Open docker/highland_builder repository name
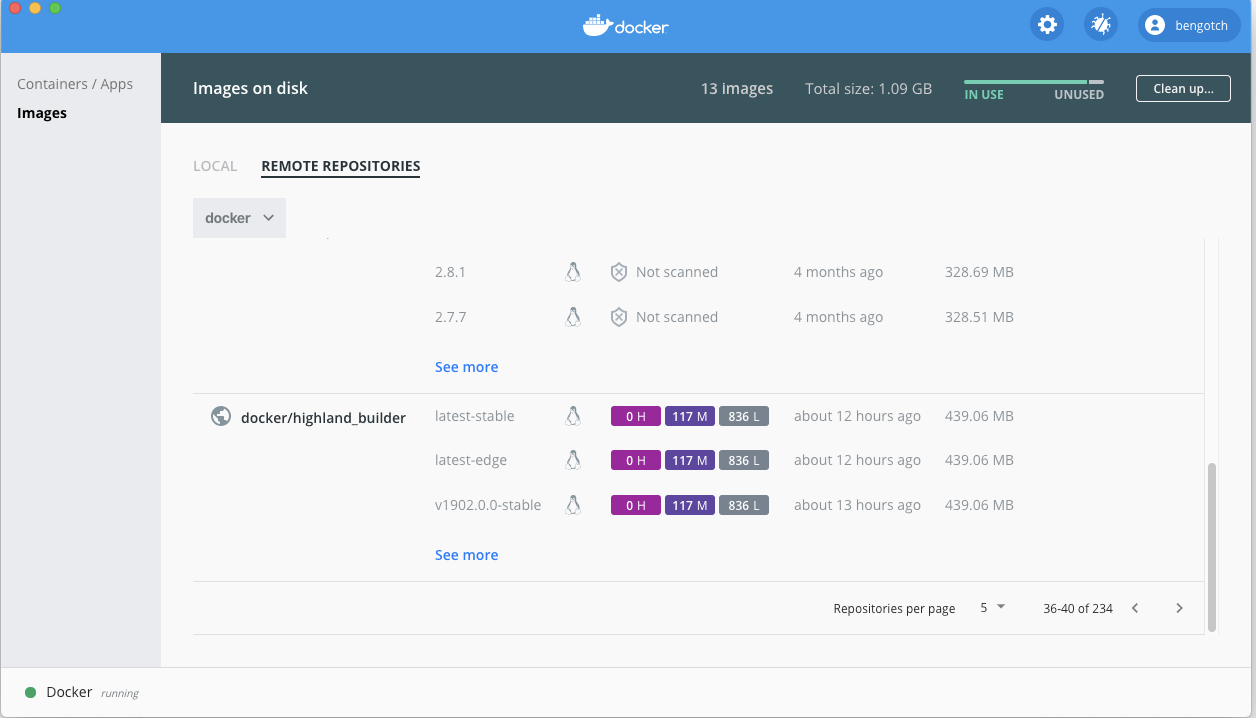This screenshot has width=1256, height=718. click(323, 418)
